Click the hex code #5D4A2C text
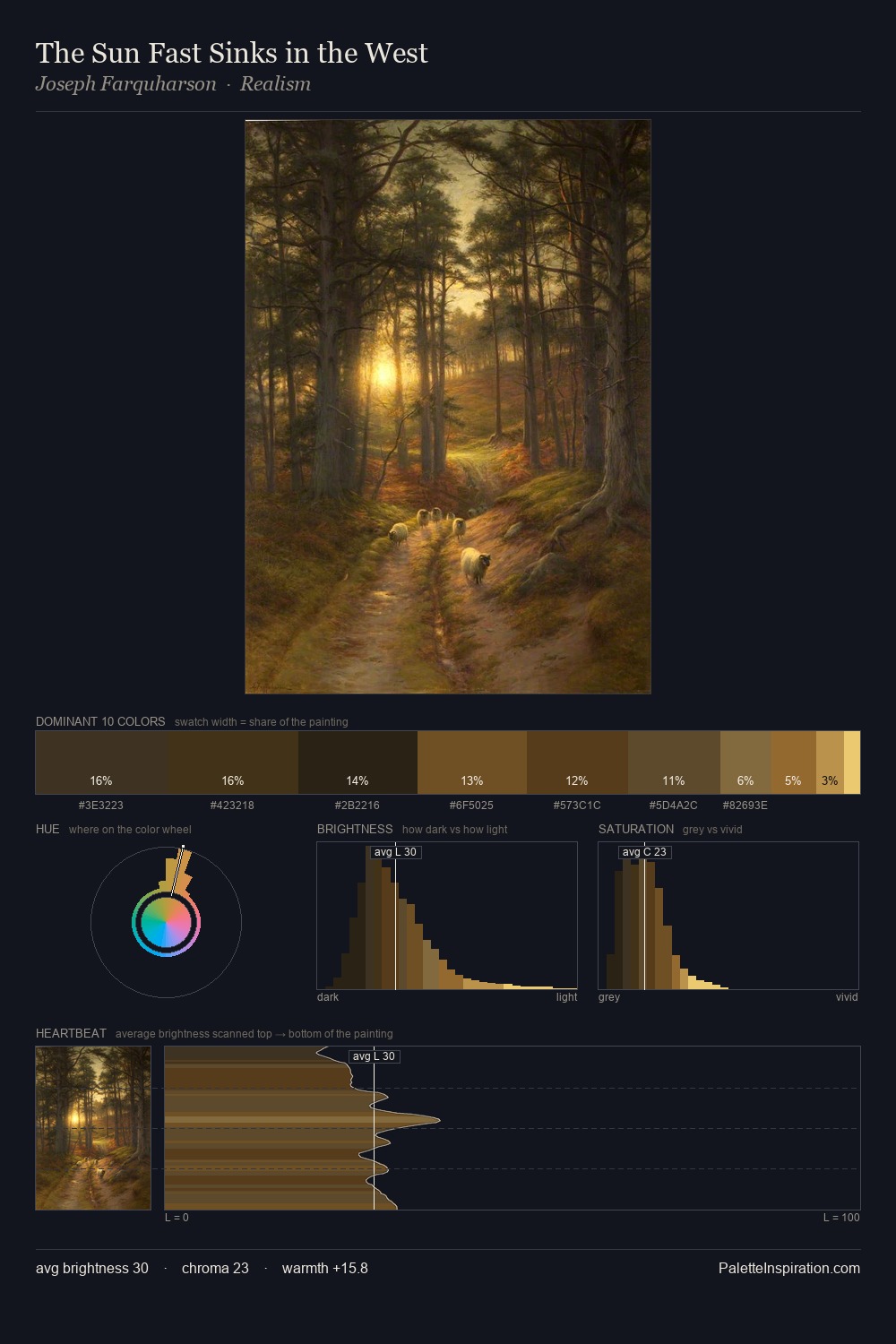The width and height of the screenshot is (896, 1344). tap(674, 806)
